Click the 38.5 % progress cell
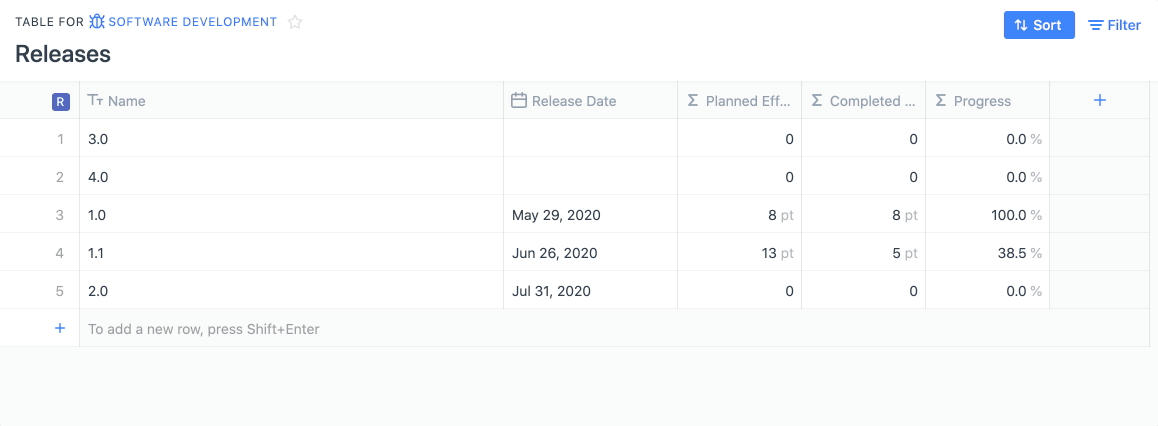This screenshot has height=426, width=1158. (x=987, y=252)
